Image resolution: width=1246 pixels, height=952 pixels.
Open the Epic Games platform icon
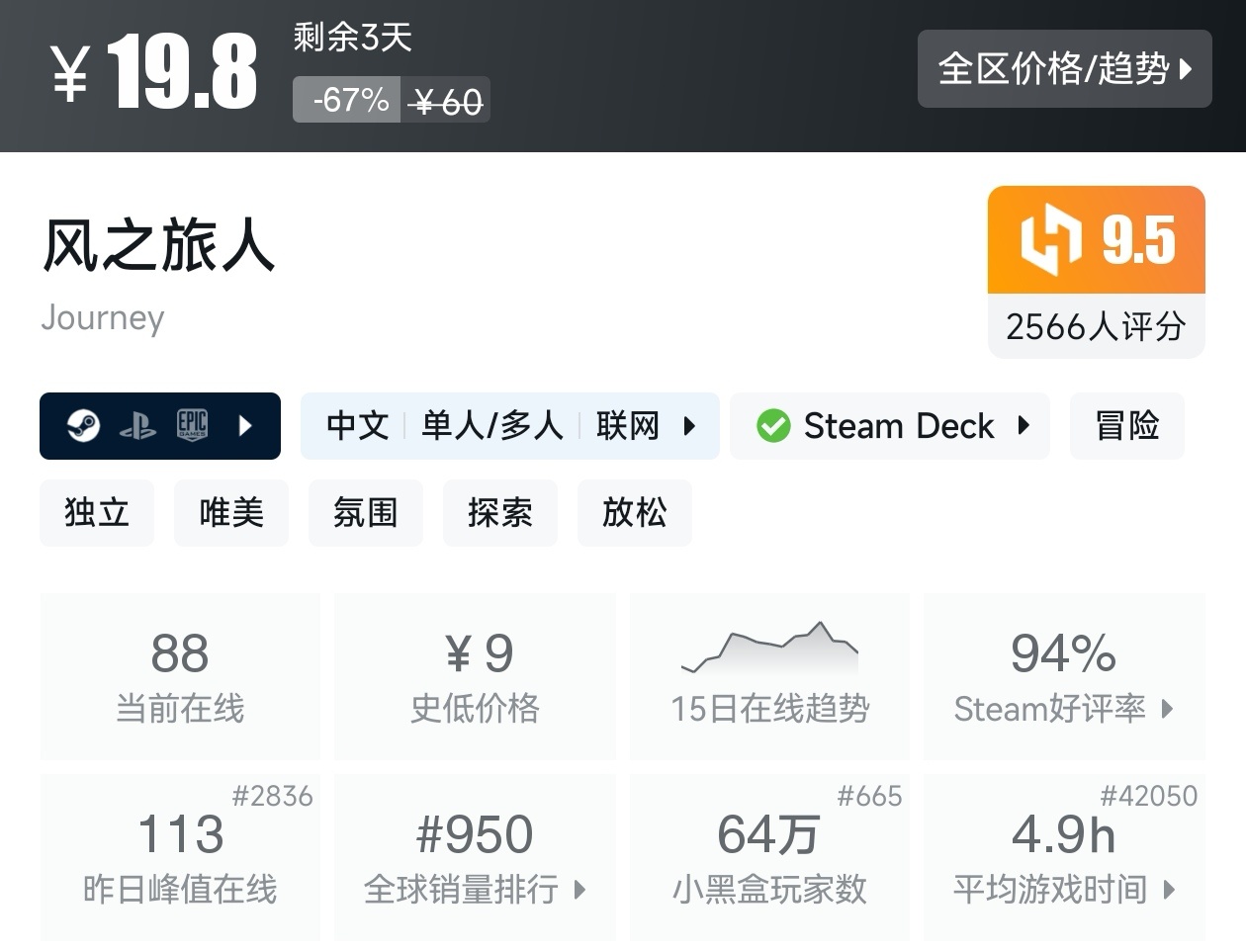click(x=194, y=426)
